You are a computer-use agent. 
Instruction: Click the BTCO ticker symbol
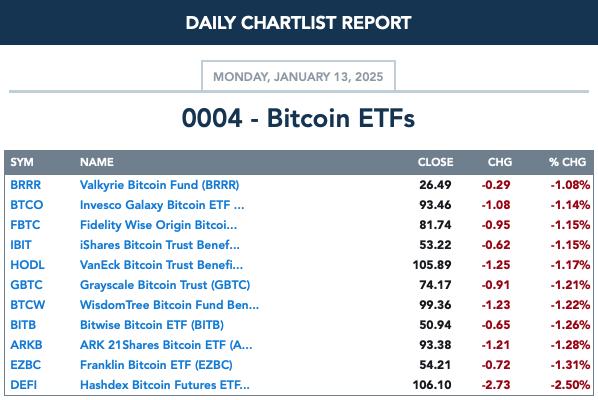(27, 205)
